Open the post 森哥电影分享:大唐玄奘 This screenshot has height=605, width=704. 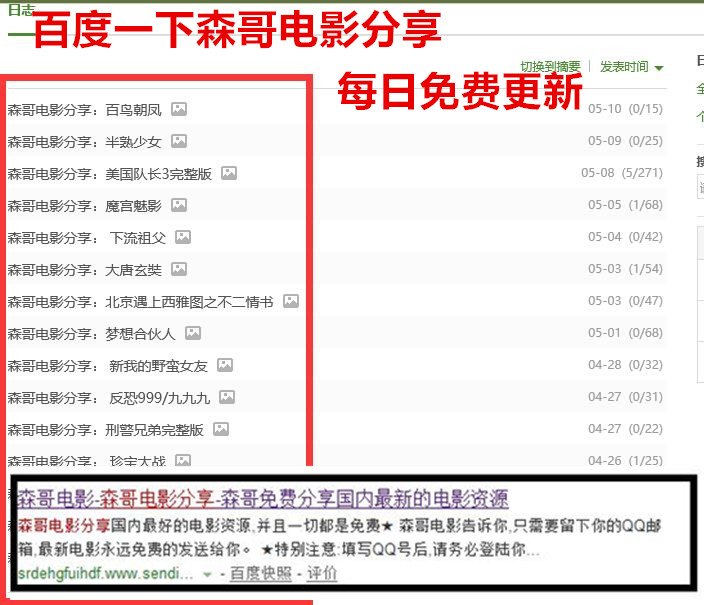click(84, 270)
